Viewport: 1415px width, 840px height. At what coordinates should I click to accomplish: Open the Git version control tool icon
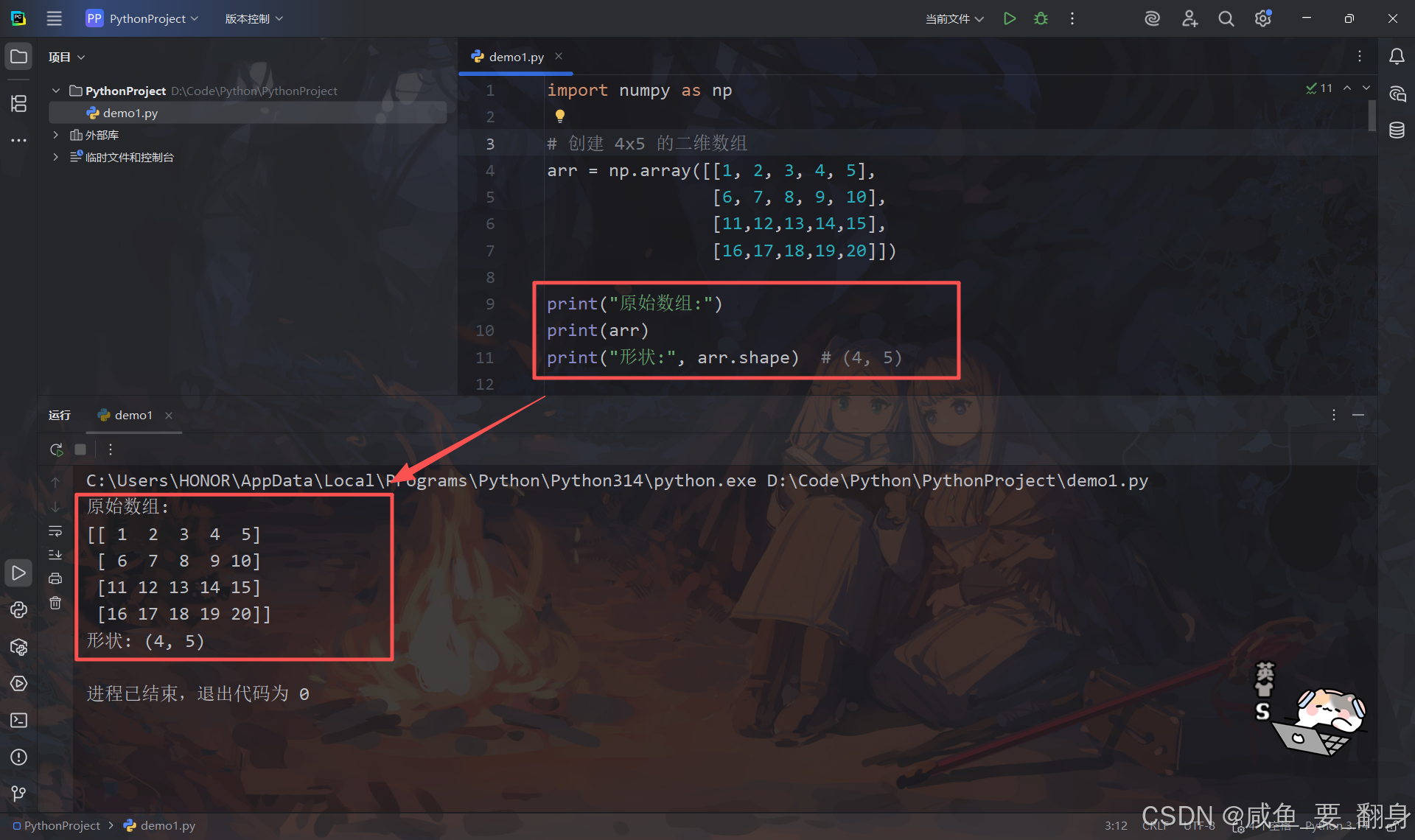tap(18, 794)
